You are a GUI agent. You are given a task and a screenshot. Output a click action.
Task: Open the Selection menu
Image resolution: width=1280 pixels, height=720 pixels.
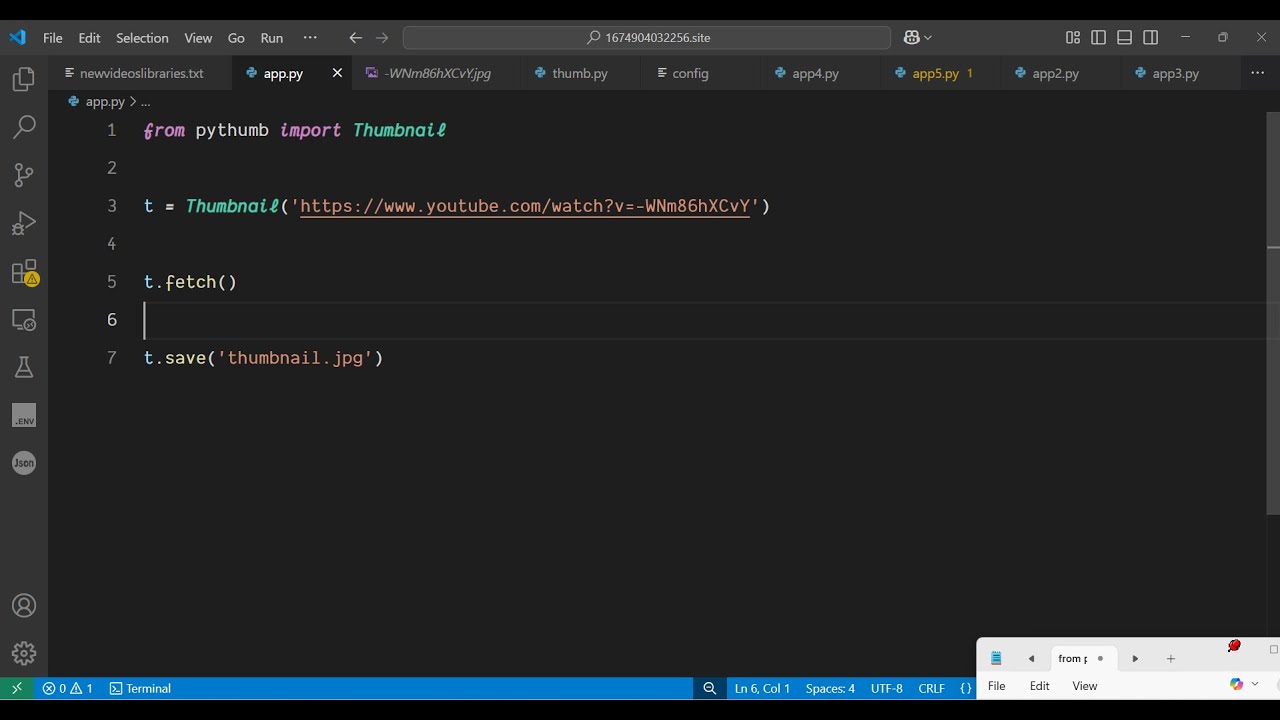tap(142, 38)
